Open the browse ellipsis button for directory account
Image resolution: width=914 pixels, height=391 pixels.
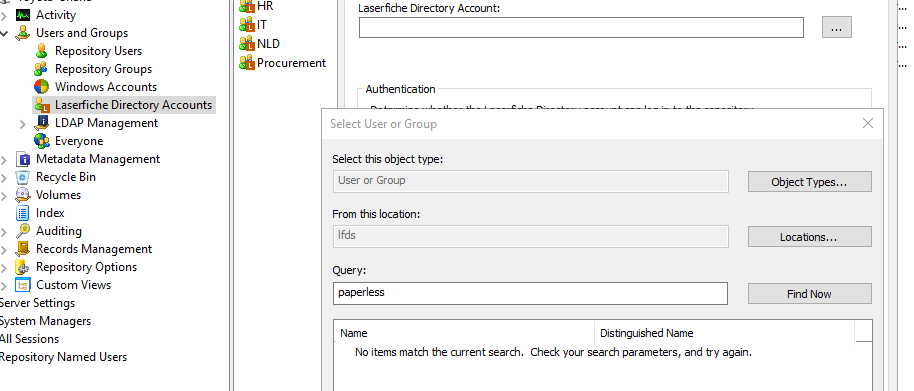[836, 27]
